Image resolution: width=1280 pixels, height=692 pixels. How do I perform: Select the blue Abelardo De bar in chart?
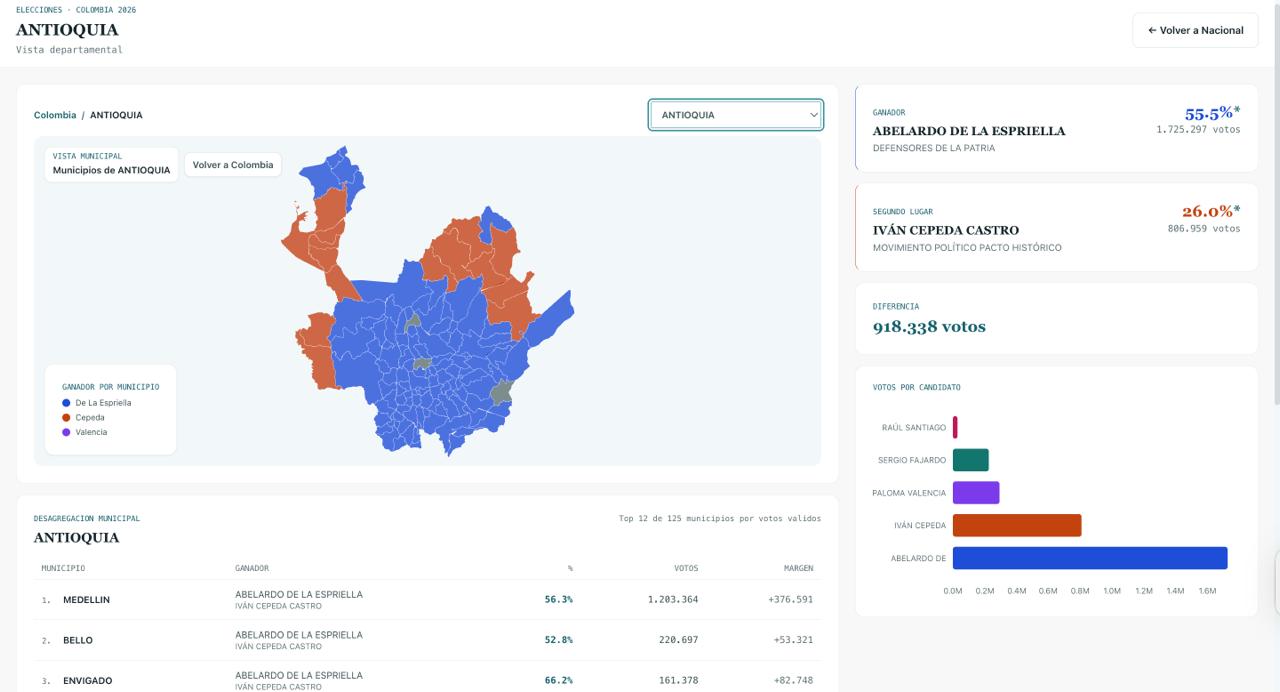(x=1090, y=558)
